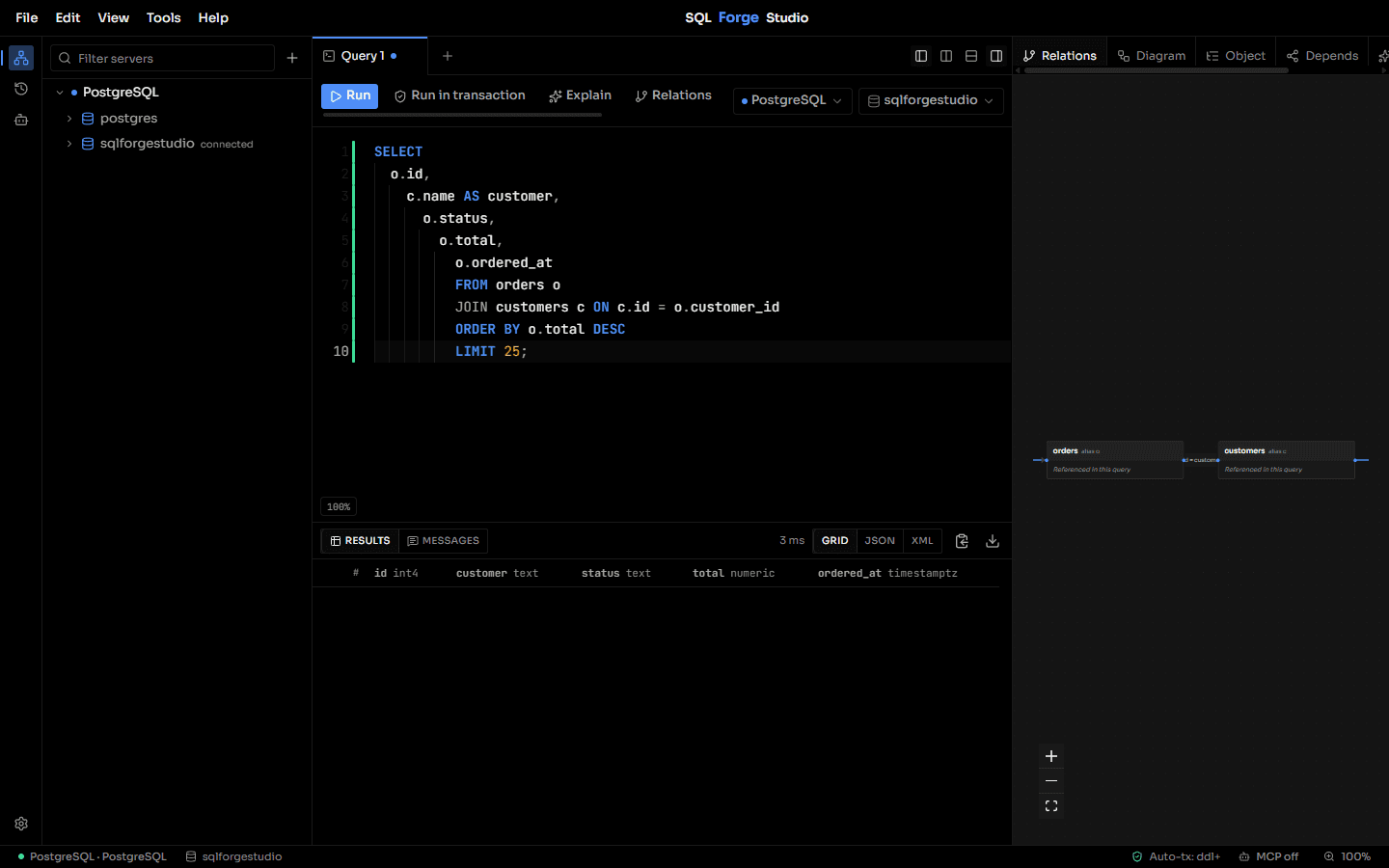This screenshot has height=868, width=1389.
Task: Open the Tools menu
Action: click(x=164, y=17)
